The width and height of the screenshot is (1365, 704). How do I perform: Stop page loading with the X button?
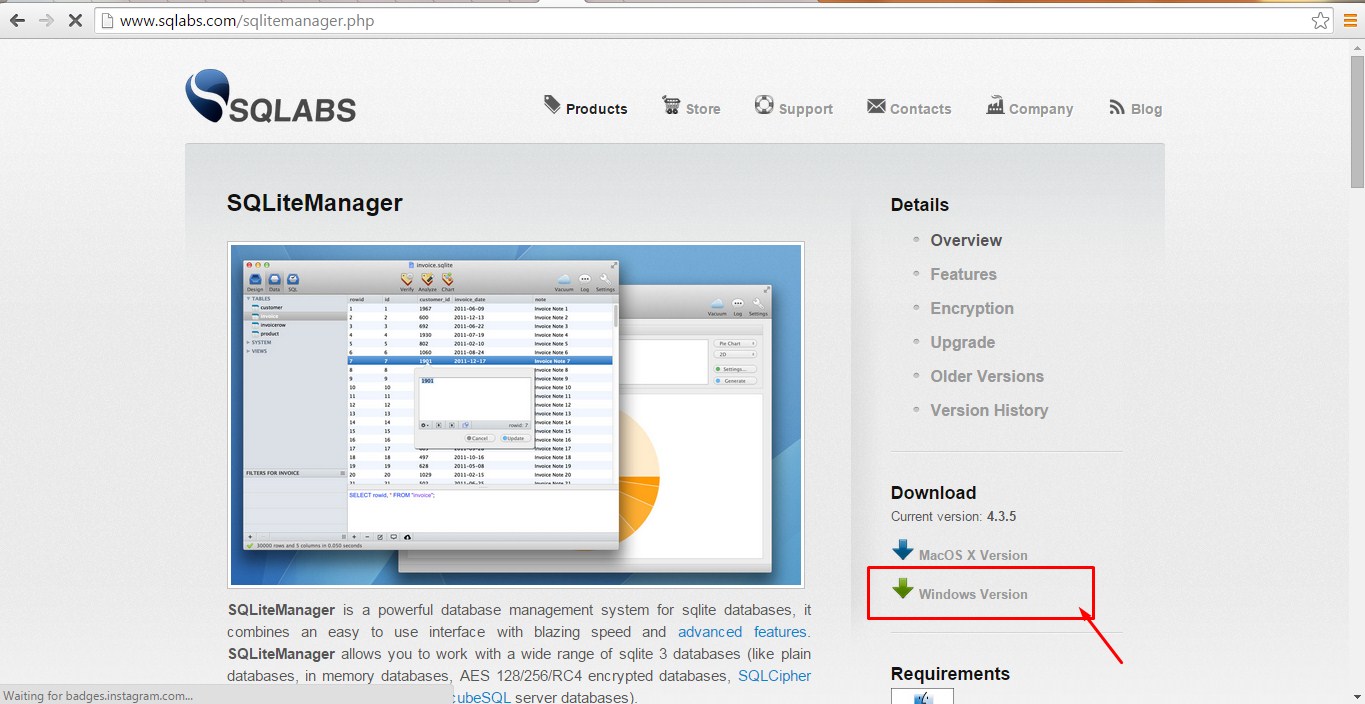[75, 20]
